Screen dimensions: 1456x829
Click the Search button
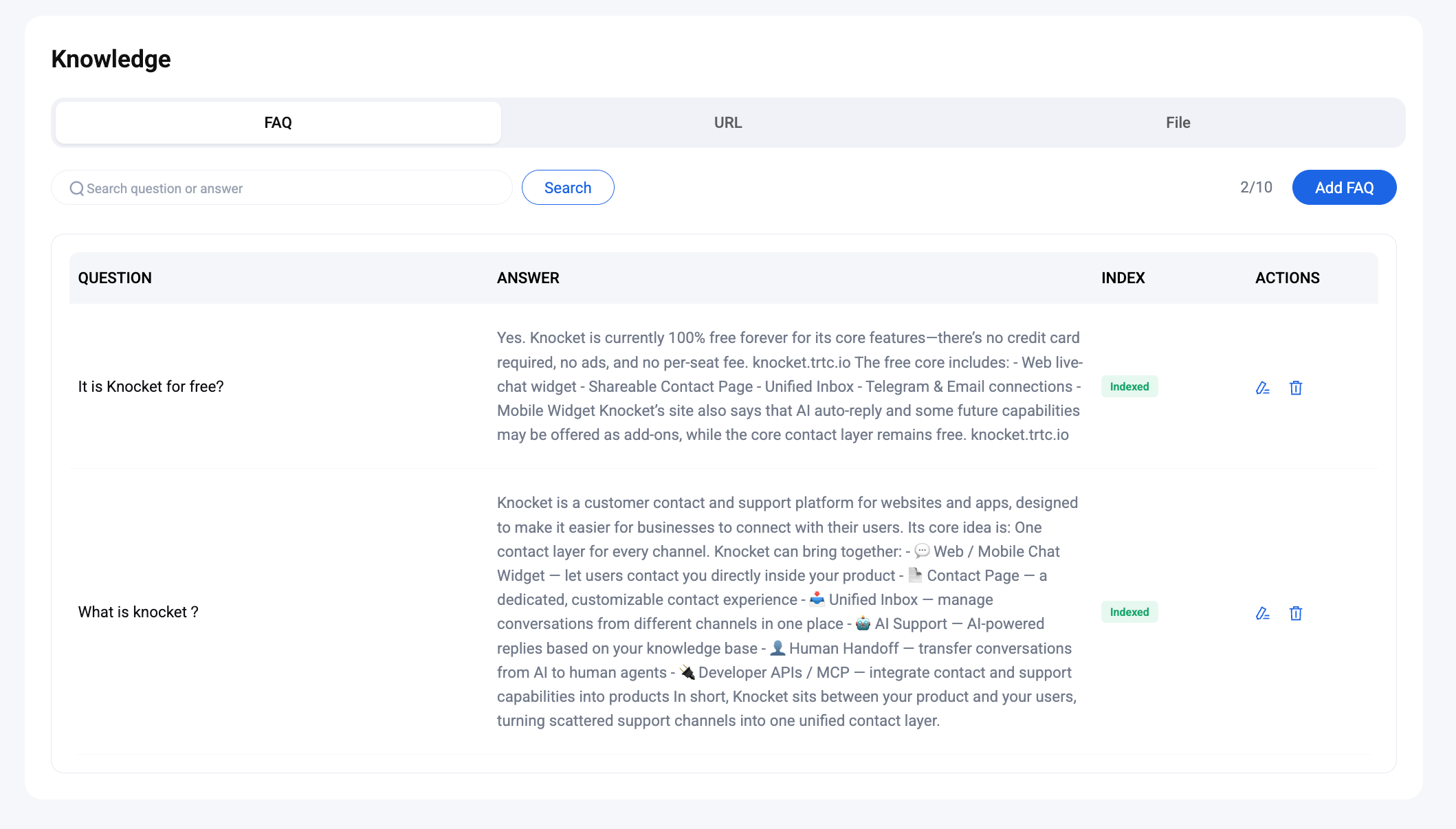point(568,188)
